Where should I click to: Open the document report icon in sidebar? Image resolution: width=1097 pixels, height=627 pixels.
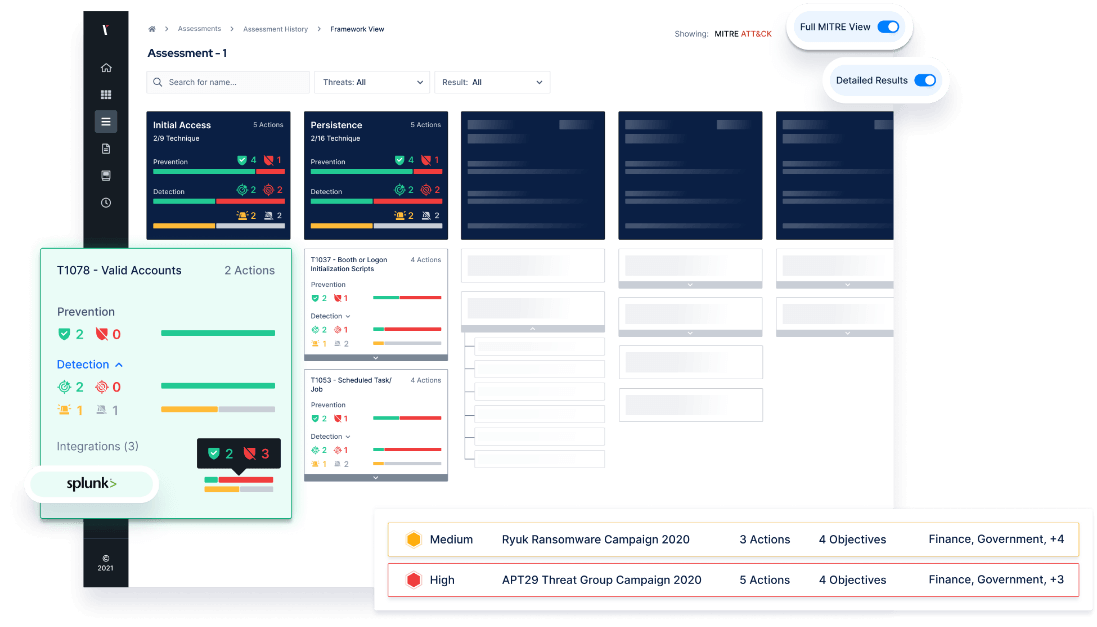pyautogui.click(x=106, y=148)
